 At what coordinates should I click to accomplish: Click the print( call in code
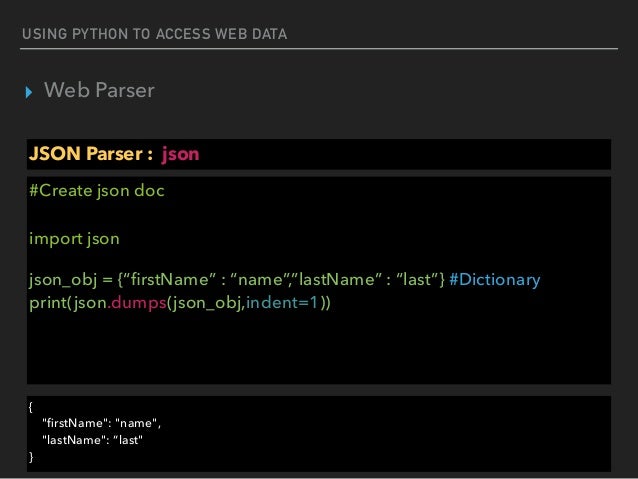(50, 303)
